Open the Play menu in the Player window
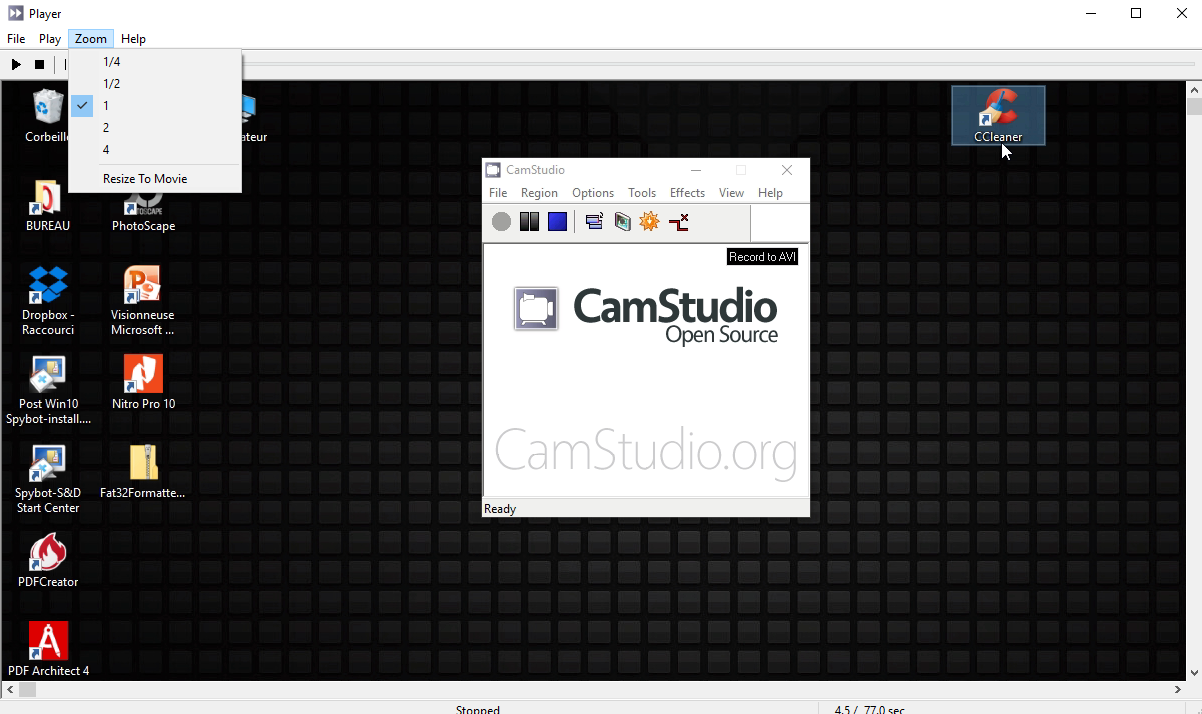 [x=49, y=38]
